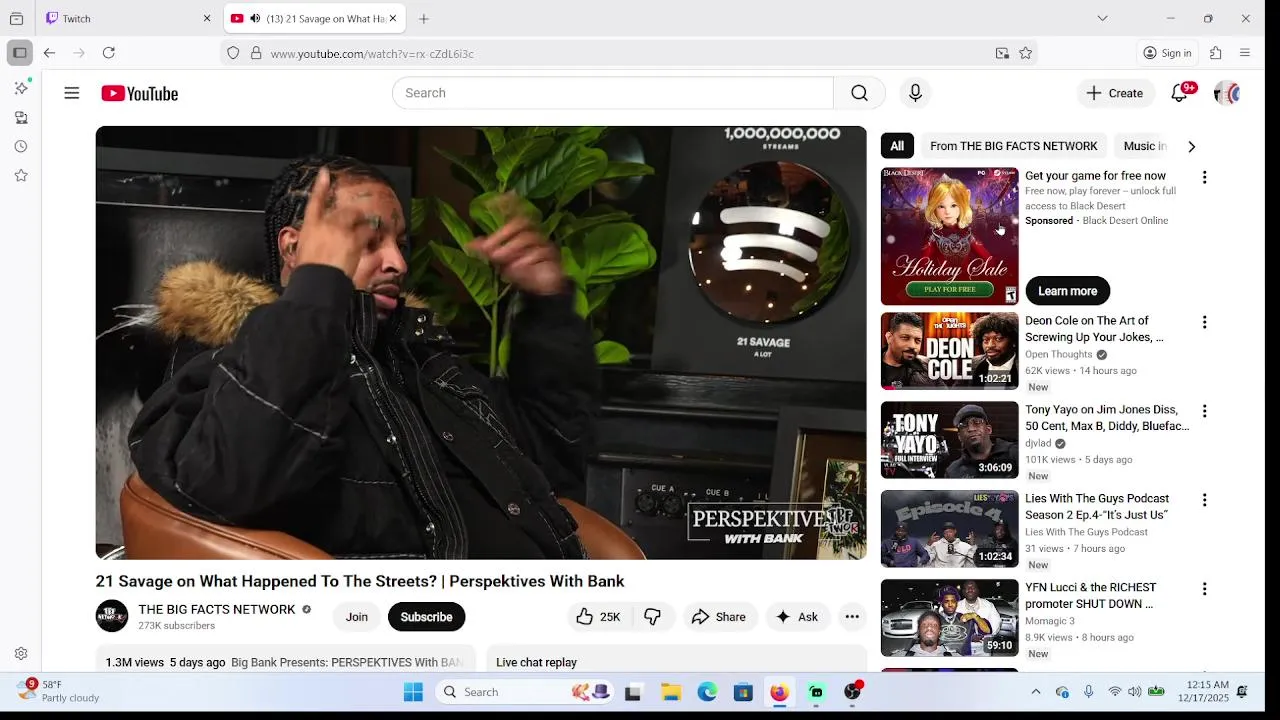Open YouTube guide hamburger menu

(x=72, y=93)
